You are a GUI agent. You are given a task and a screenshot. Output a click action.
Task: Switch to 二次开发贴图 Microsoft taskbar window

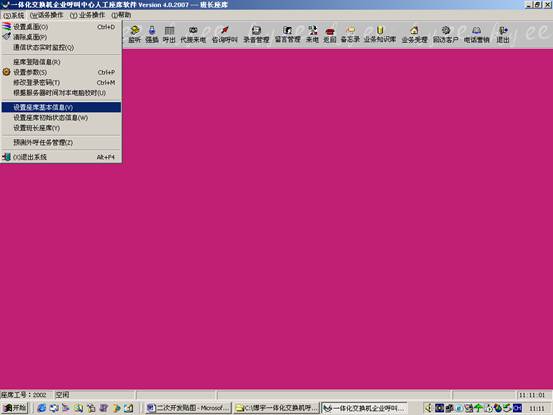[x=188, y=408]
